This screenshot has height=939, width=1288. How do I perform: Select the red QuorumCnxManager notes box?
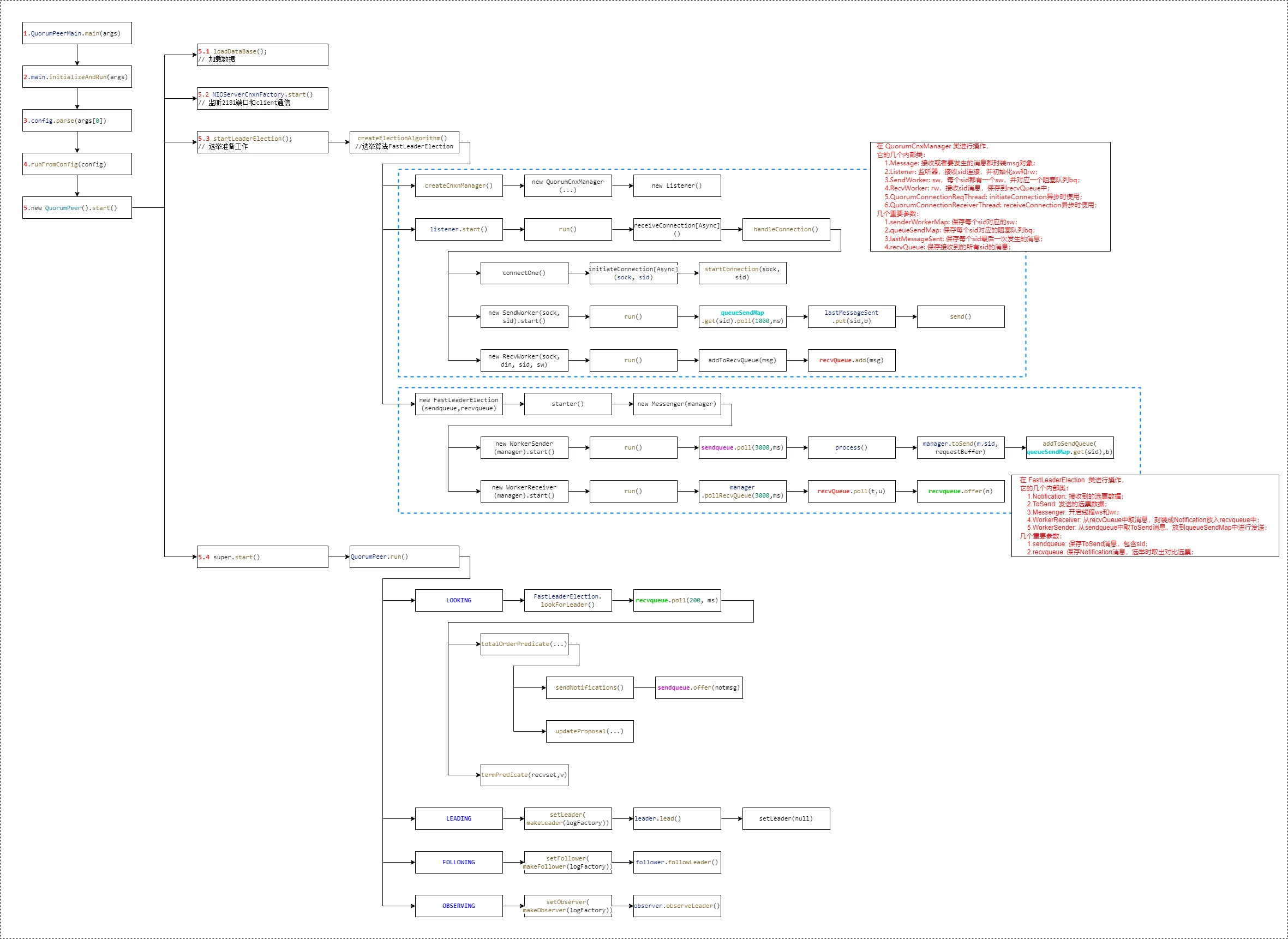(x=990, y=196)
